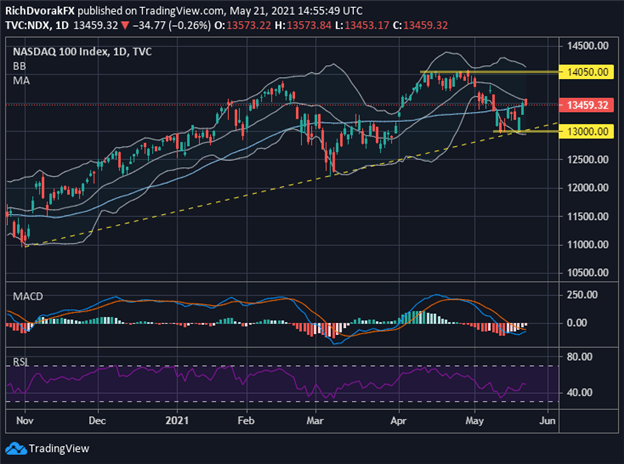Image resolution: width=624 pixels, height=464 pixels.
Task: Click the low value 13453.17
Action: click(x=367, y=25)
